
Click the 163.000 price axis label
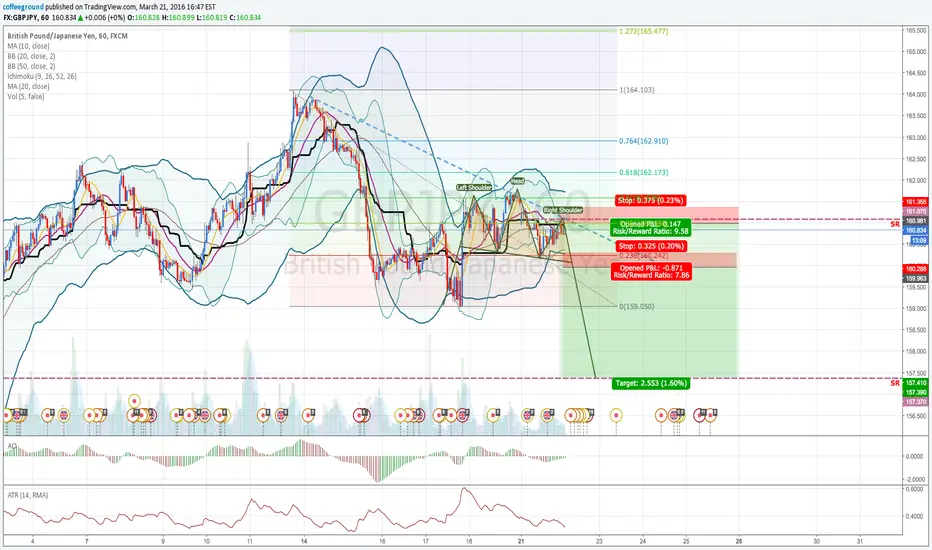tap(916, 137)
